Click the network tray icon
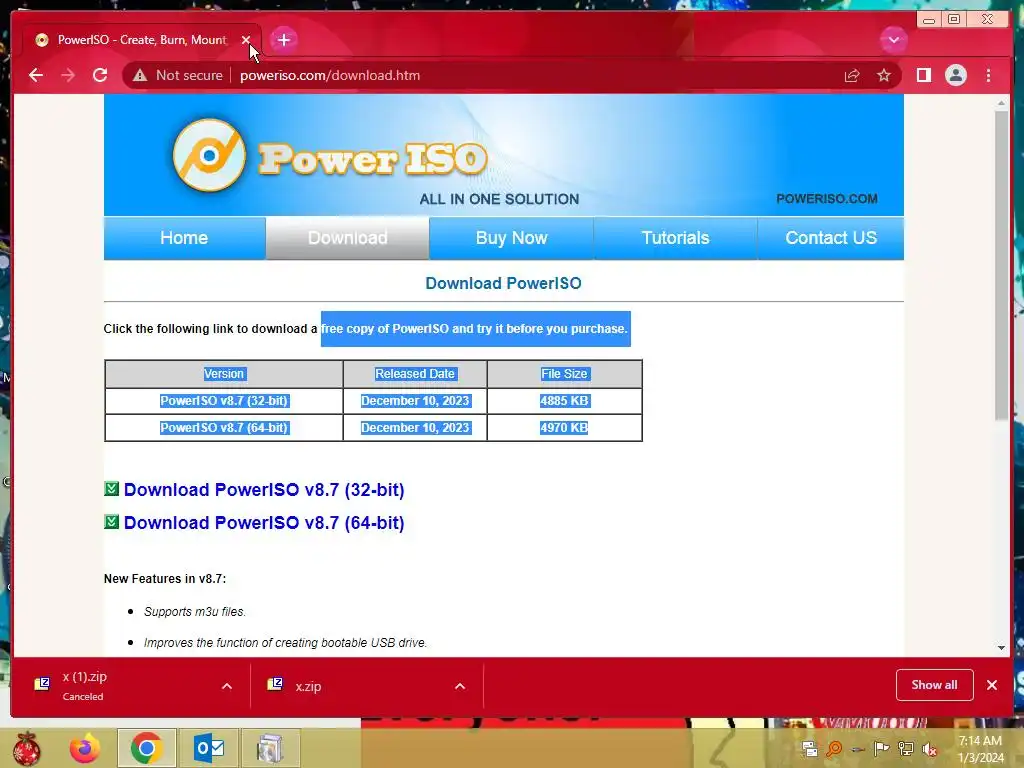The height and width of the screenshot is (768, 1024). tap(906, 749)
